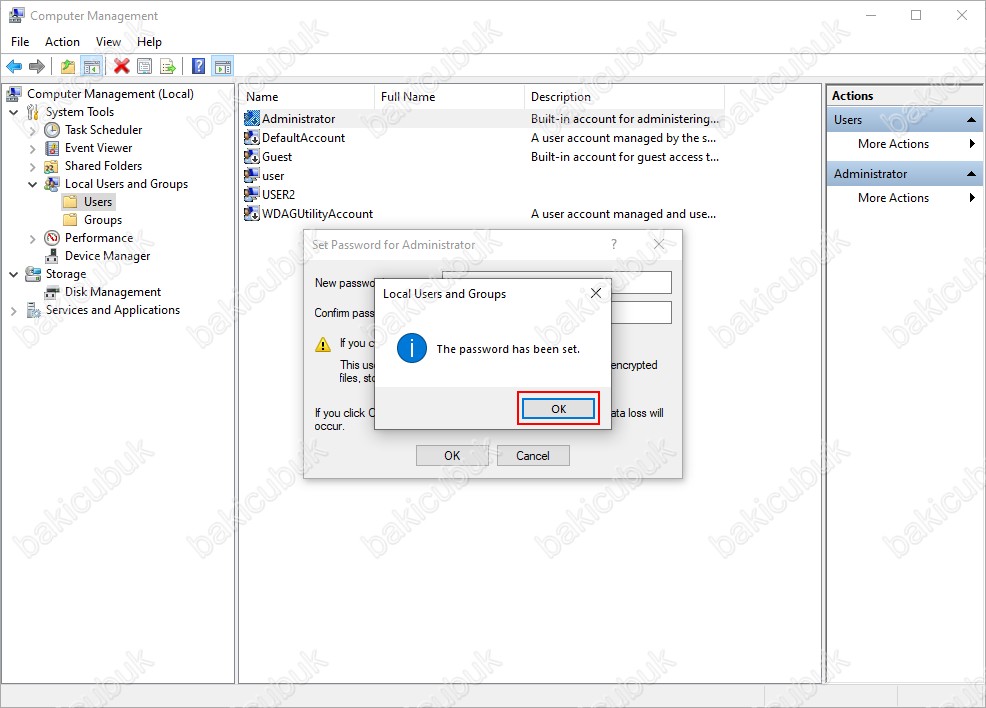986x708 pixels.
Task: Select Computer Management (Local) root node
Action: click(110, 94)
